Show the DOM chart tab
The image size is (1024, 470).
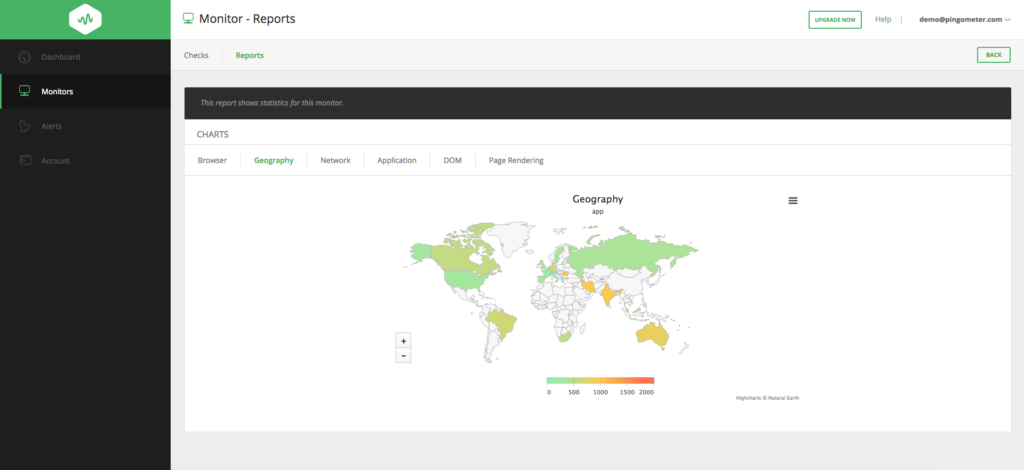point(452,160)
